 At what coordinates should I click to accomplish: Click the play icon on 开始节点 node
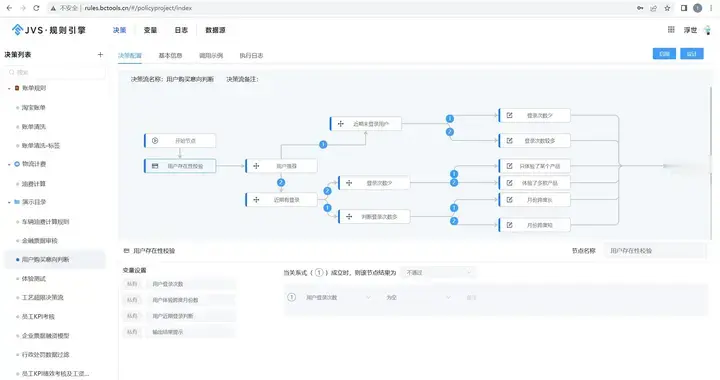coord(155,141)
